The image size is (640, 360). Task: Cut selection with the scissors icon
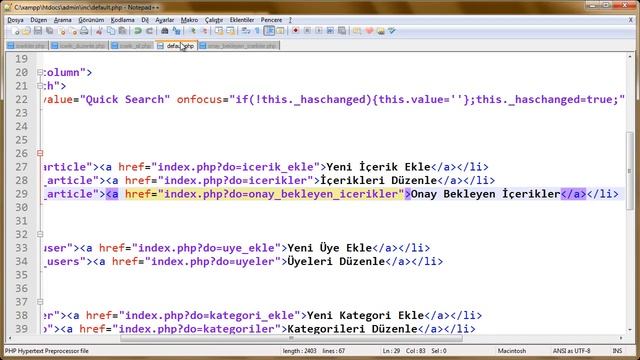click(98, 31)
